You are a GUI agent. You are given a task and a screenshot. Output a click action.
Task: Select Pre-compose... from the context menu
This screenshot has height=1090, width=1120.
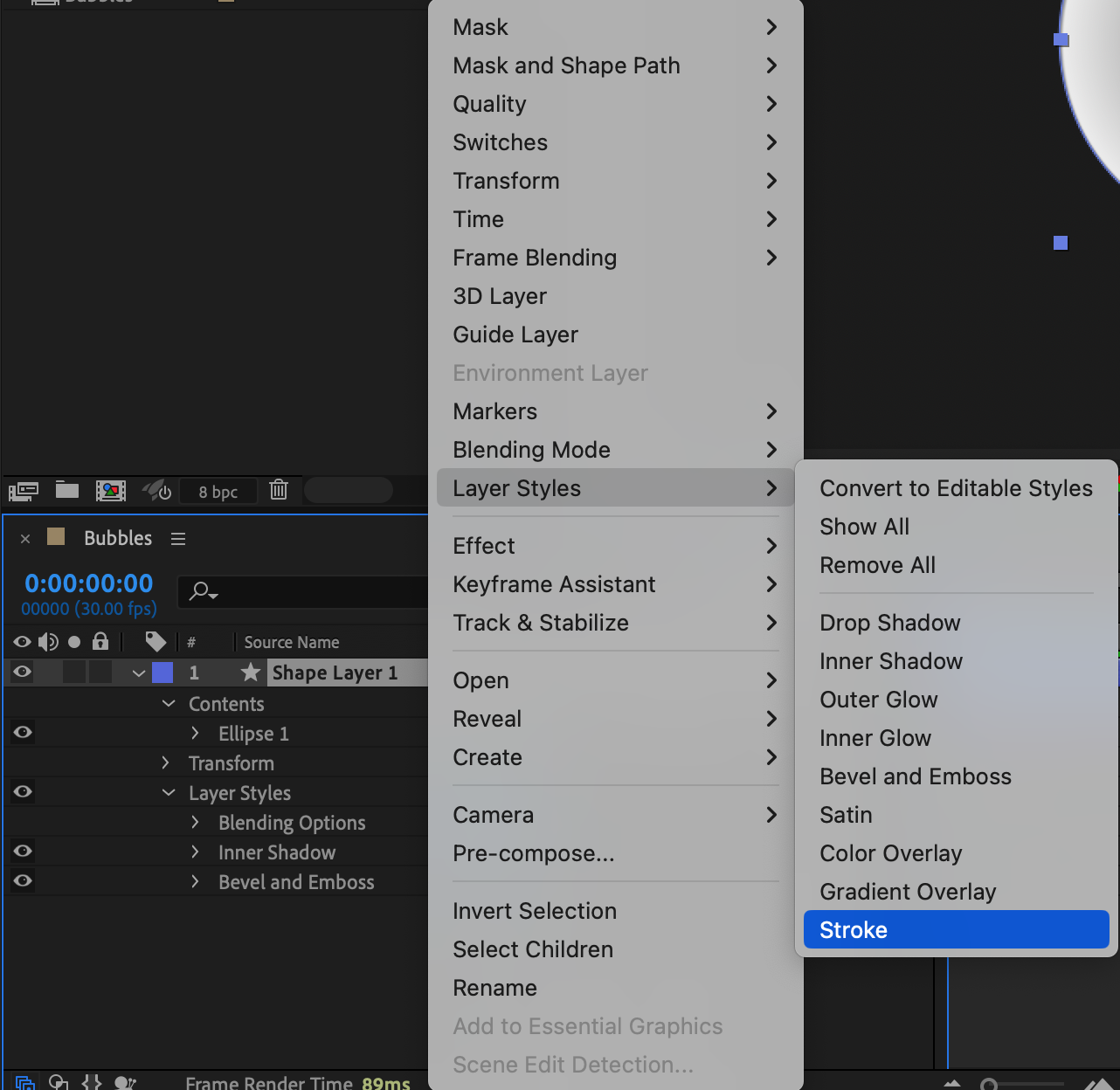click(533, 853)
